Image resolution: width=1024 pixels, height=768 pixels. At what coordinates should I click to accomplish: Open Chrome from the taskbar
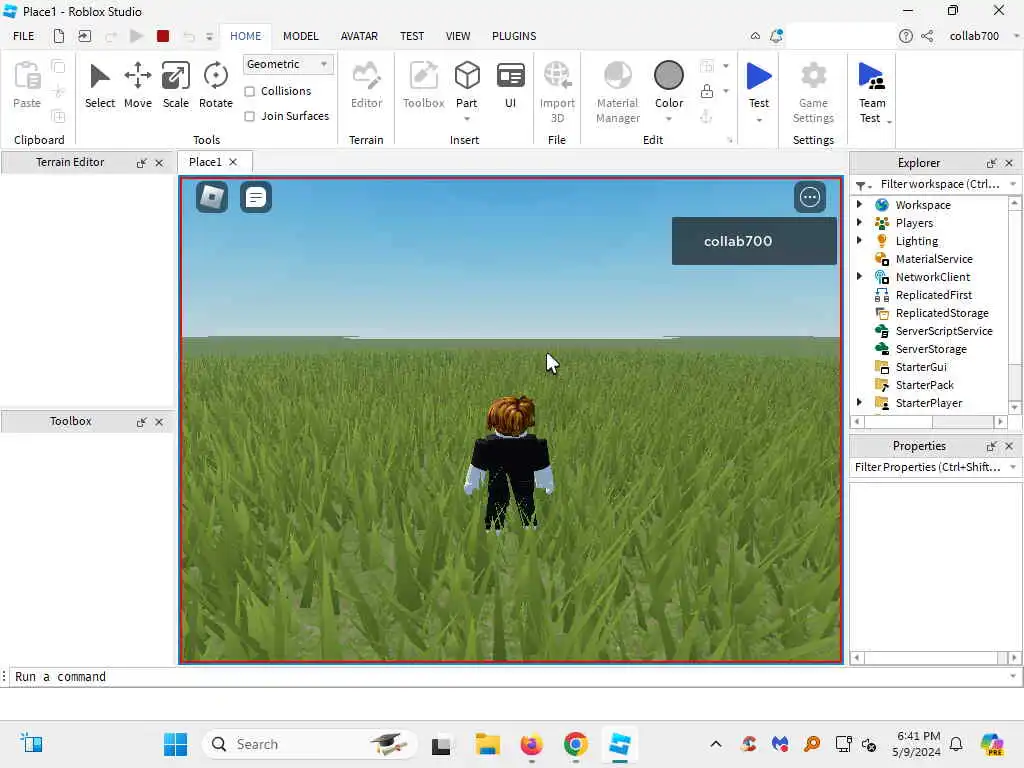[575, 744]
